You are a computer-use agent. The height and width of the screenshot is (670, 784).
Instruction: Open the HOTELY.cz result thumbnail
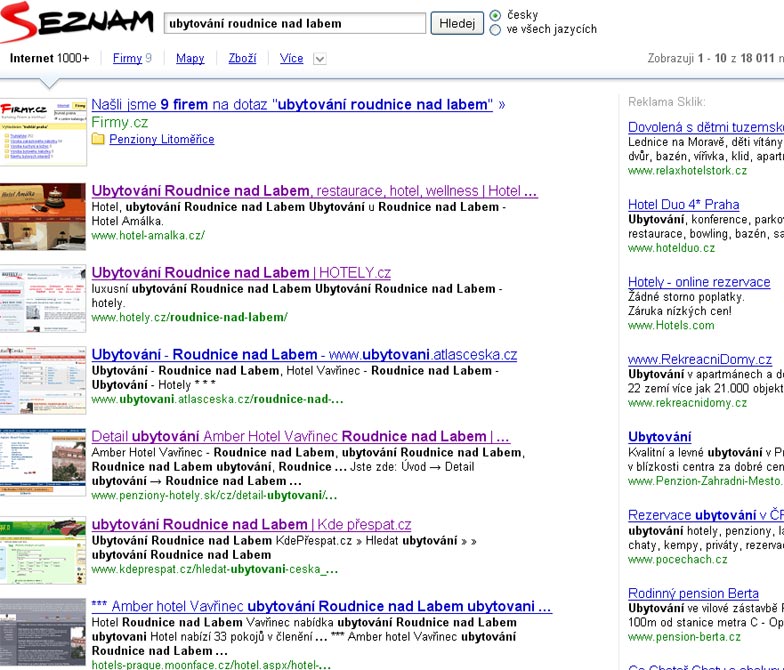43,298
